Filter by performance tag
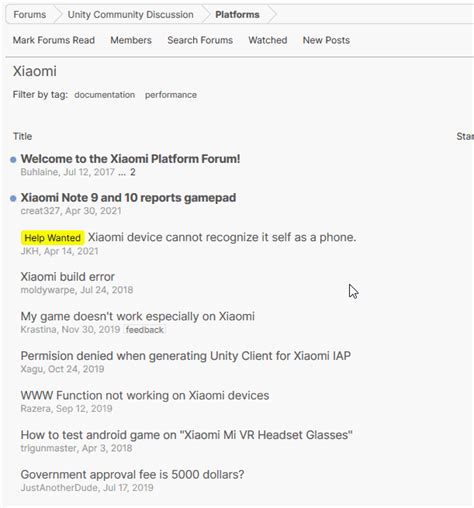Screen dimensions: 474x508 click(171, 95)
